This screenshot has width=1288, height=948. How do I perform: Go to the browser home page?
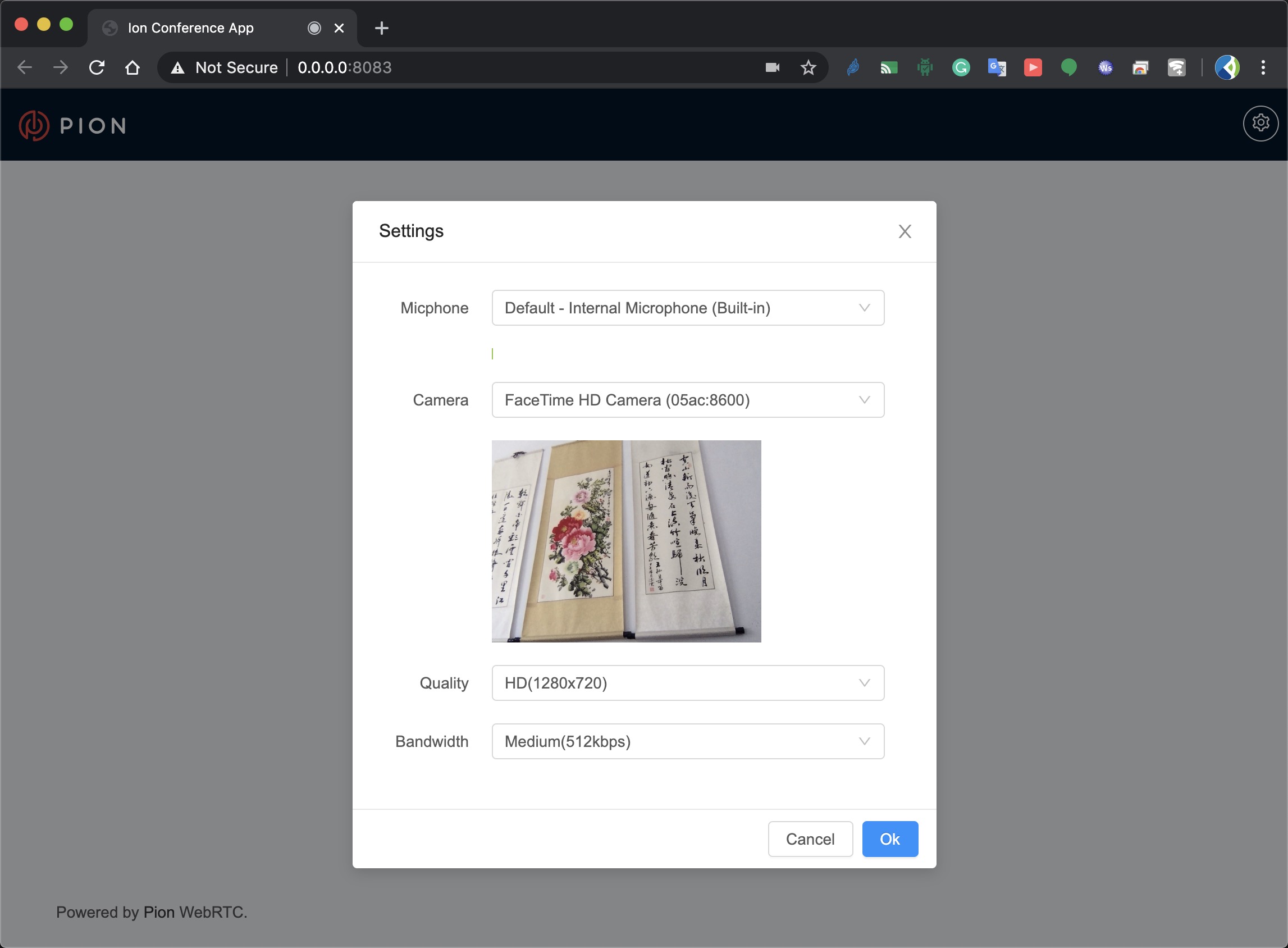[x=133, y=68]
